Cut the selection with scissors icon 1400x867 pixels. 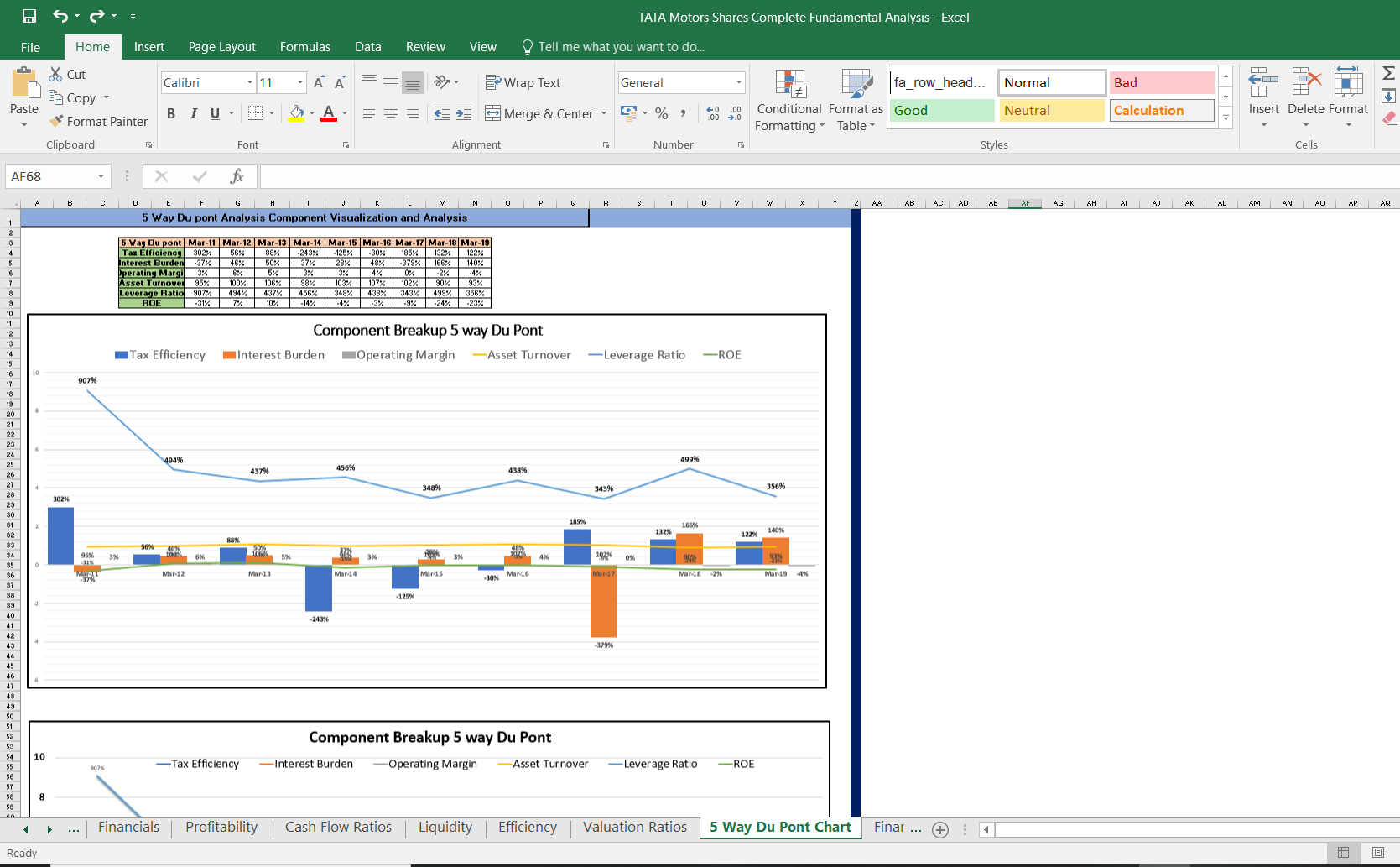[56, 74]
